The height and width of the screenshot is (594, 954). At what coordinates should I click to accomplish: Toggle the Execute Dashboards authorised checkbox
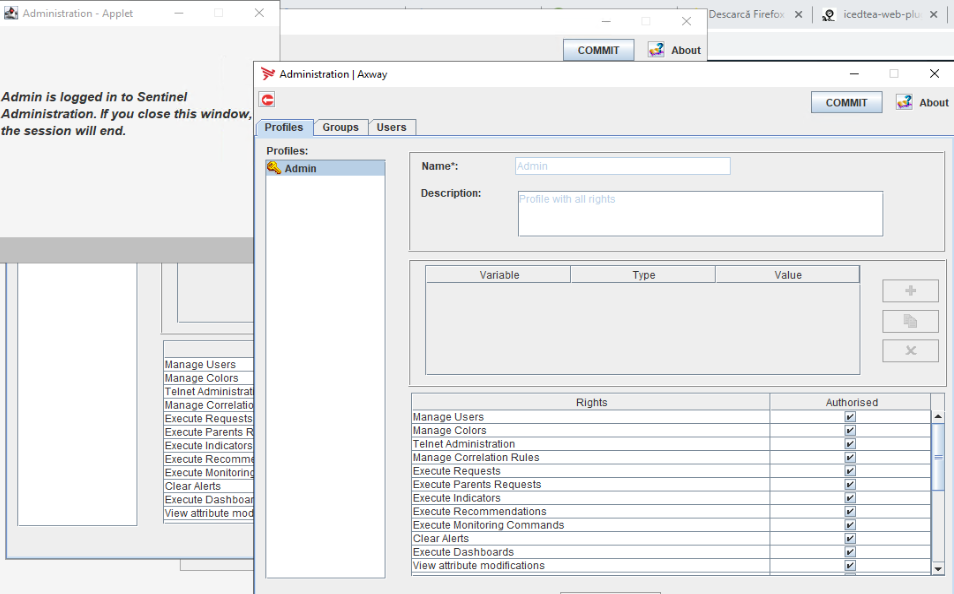click(x=850, y=552)
